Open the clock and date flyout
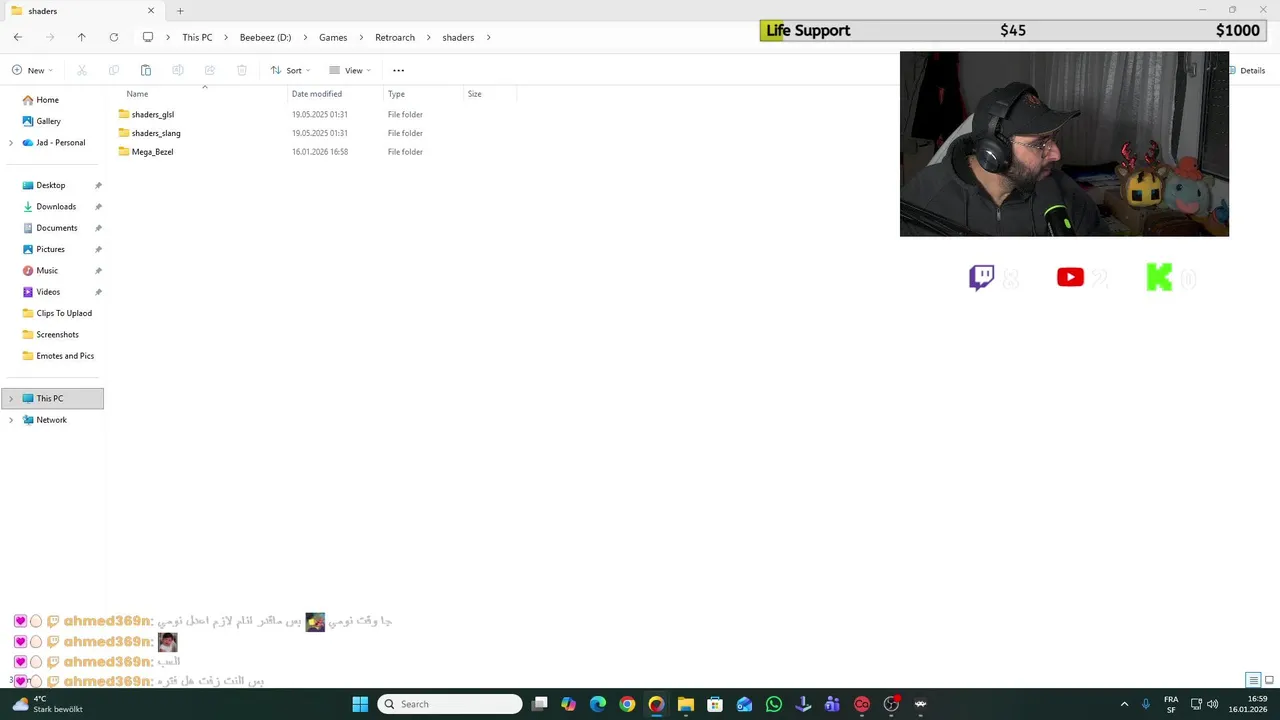 [1250, 704]
